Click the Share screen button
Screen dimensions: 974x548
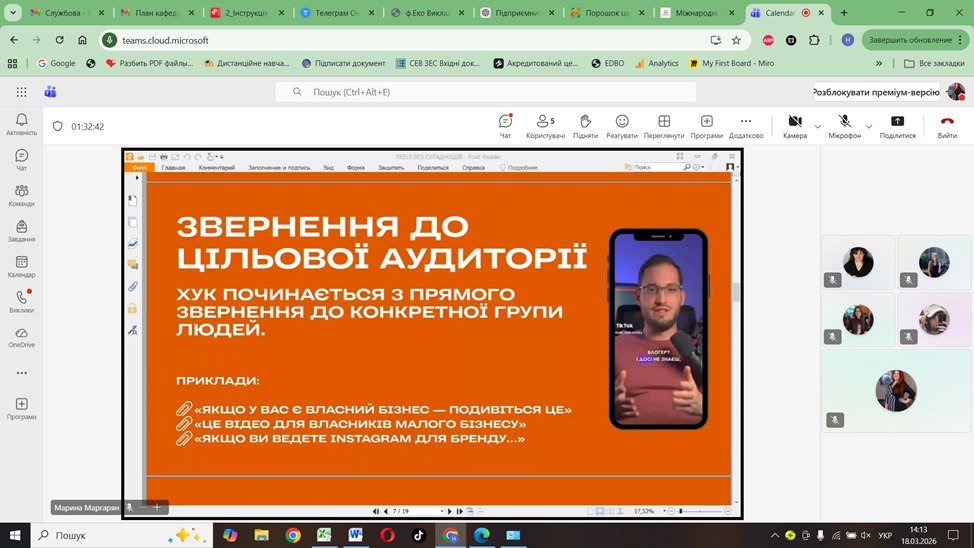coord(897,125)
